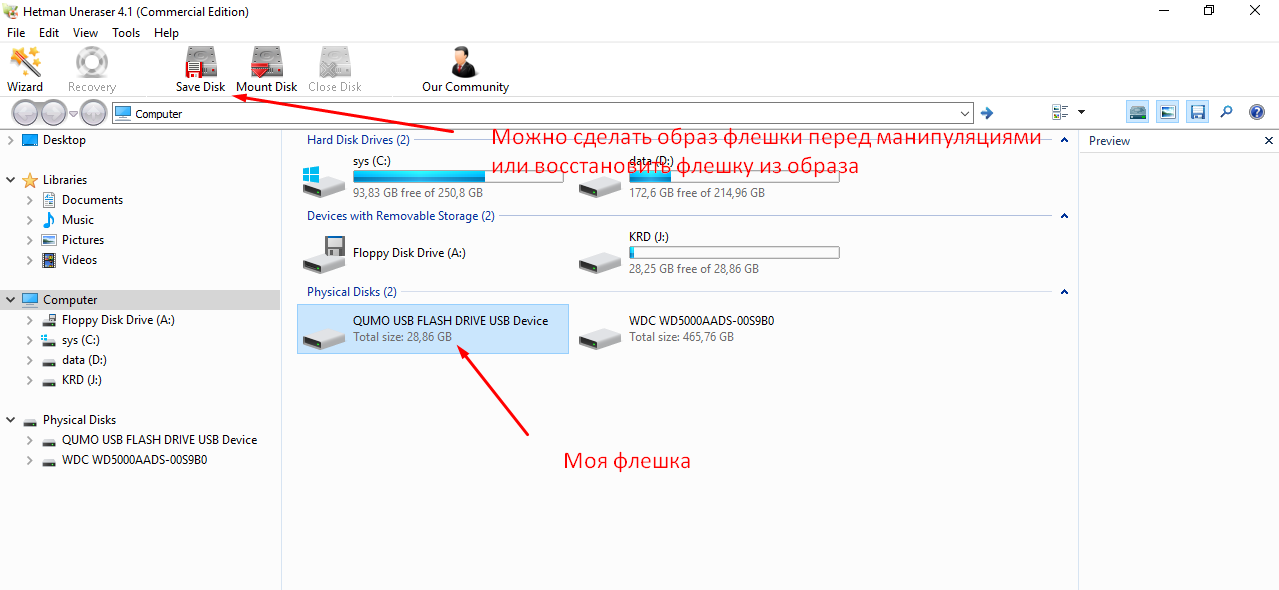
Task: Select Music in the tree
Action: 78,220
